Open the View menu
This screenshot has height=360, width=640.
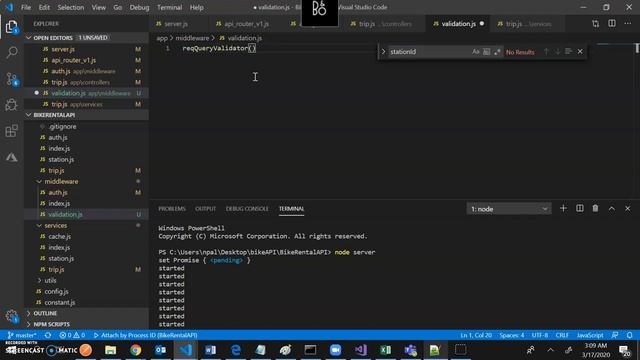click(x=98, y=7)
